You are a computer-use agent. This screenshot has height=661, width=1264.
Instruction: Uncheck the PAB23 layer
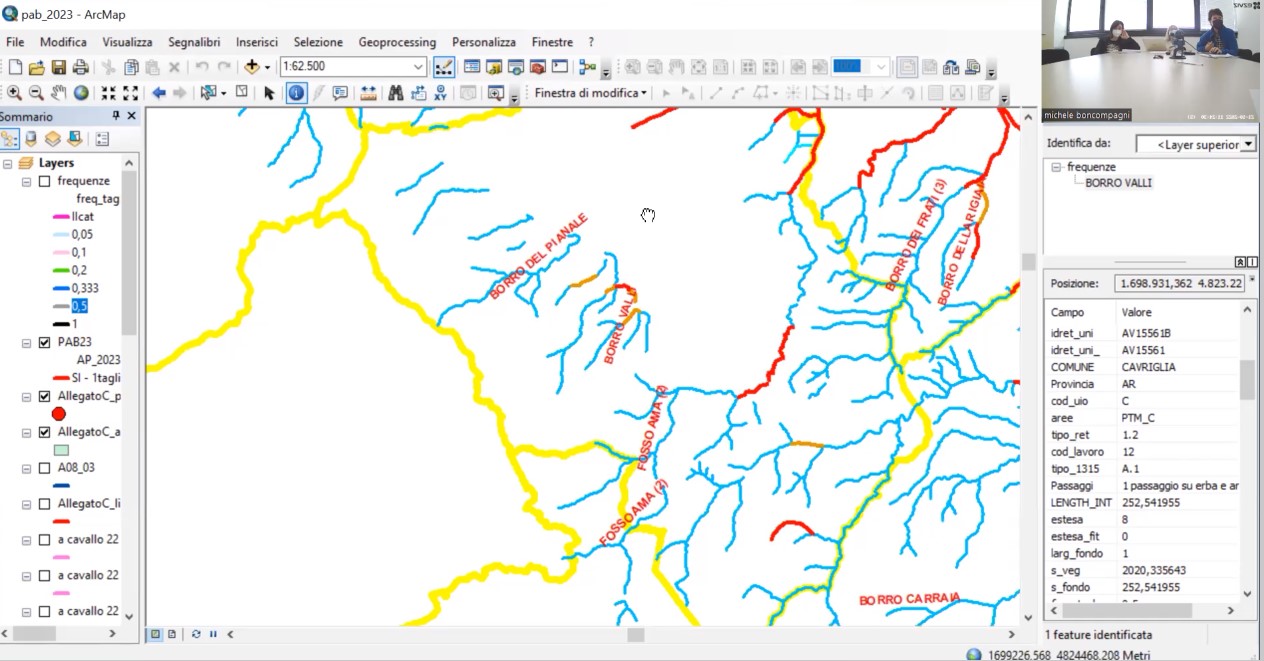pyautogui.click(x=44, y=342)
